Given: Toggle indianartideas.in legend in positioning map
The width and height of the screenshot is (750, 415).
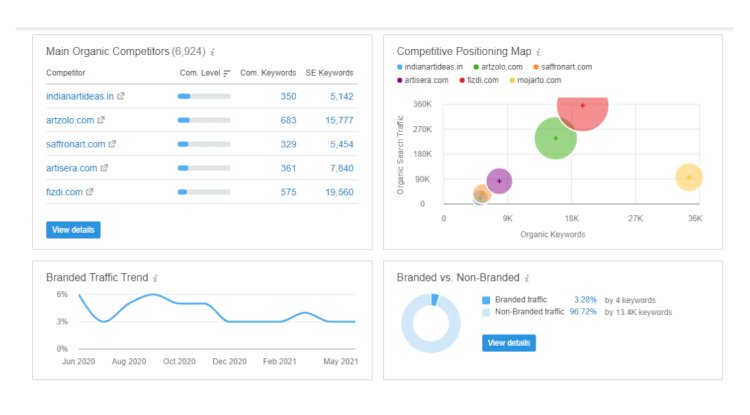Looking at the screenshot, I should [x=430, y=67].
